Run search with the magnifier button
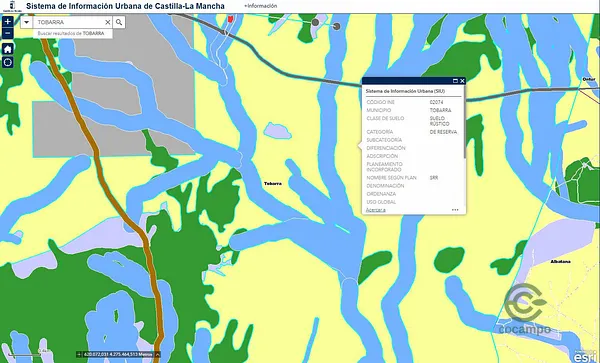This screenshot has height=363, width=600. [119, 22]
